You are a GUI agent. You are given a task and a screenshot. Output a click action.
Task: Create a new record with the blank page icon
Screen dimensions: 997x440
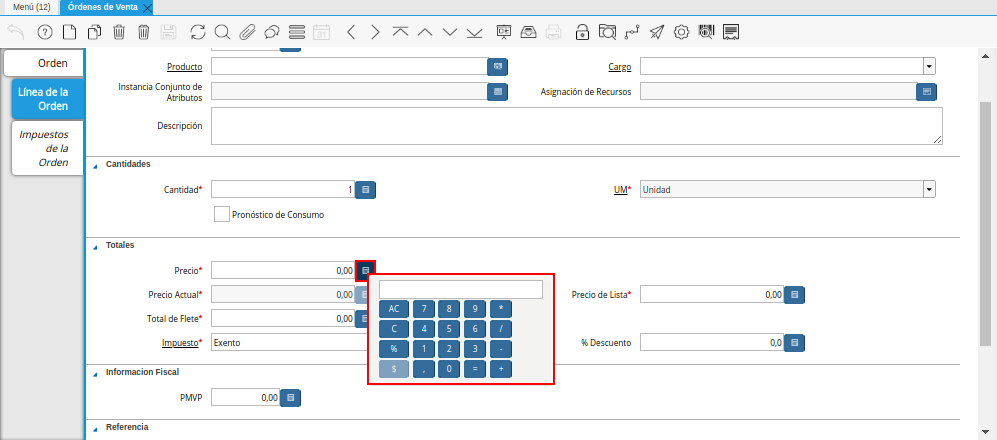[69, 32]
